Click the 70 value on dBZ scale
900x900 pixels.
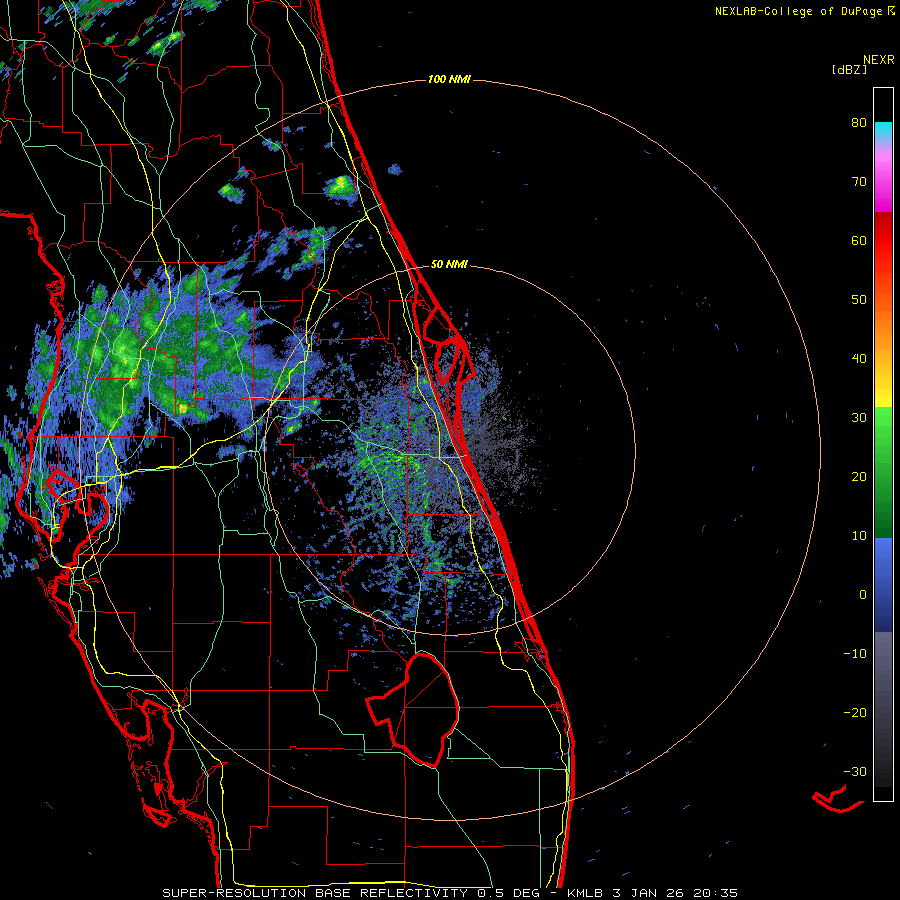click(859, 181)
